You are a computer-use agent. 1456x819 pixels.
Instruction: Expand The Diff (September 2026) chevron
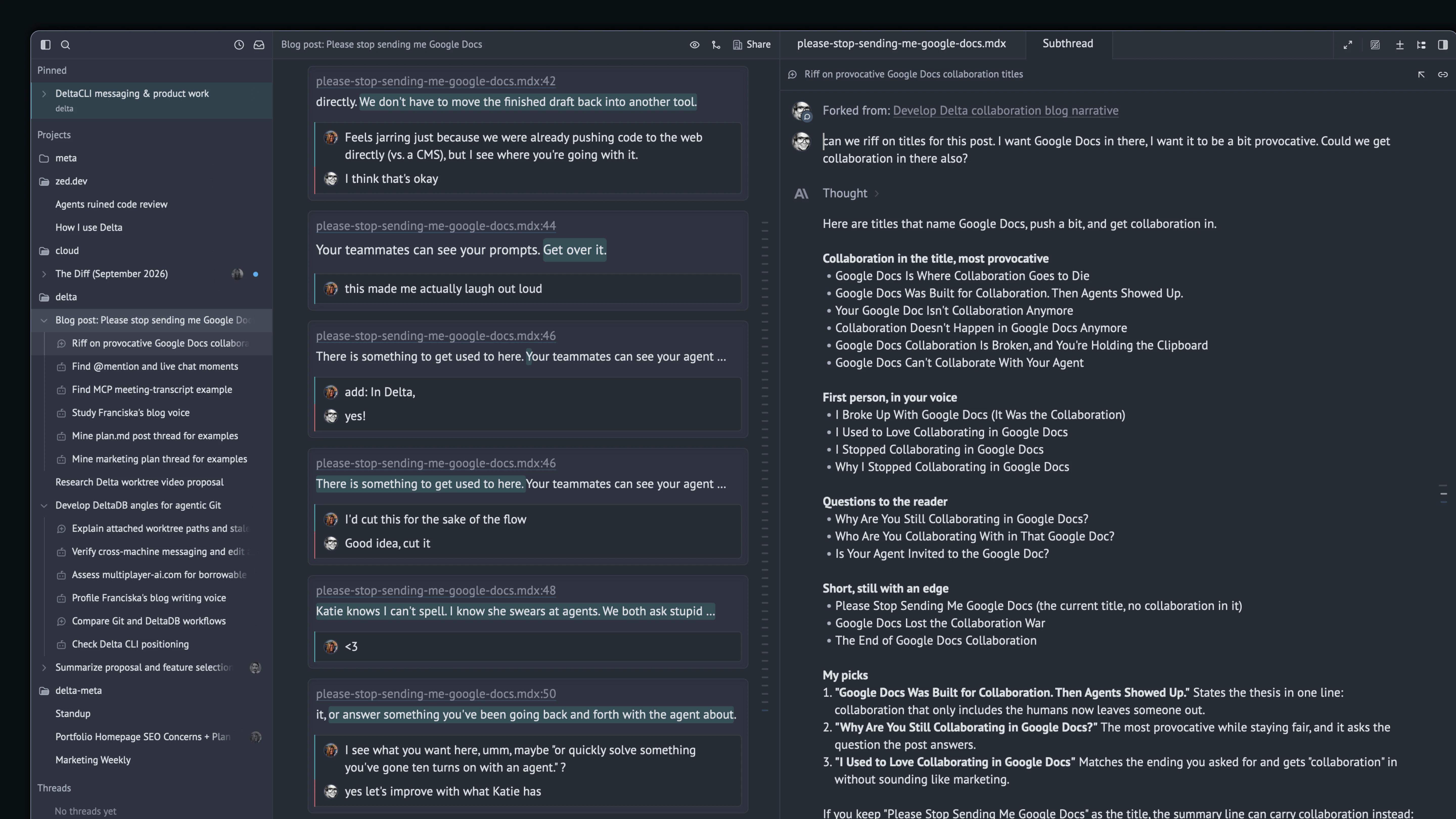pyautogui.click(x=44, y=274)
